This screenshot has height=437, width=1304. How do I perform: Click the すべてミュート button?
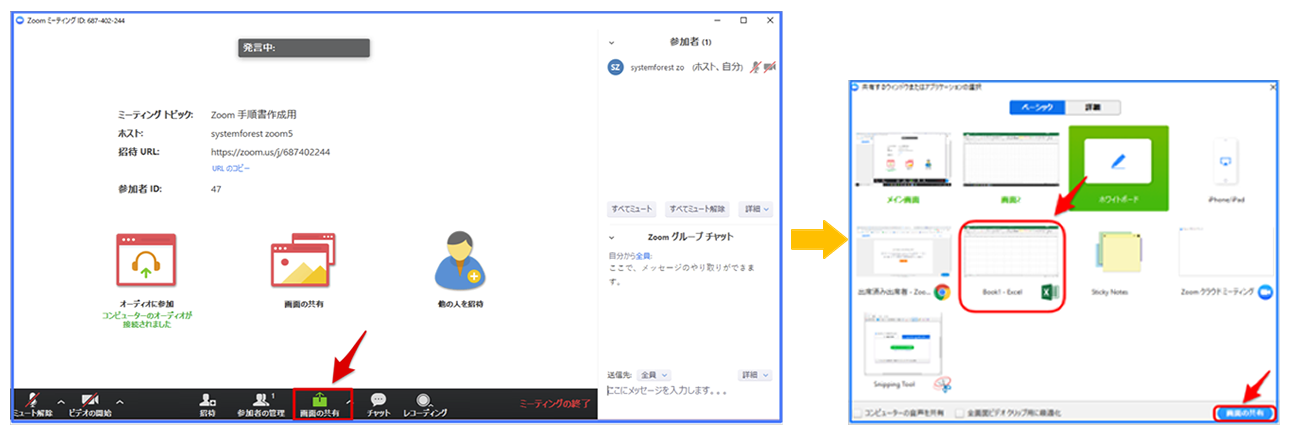[x=632, y=209]
